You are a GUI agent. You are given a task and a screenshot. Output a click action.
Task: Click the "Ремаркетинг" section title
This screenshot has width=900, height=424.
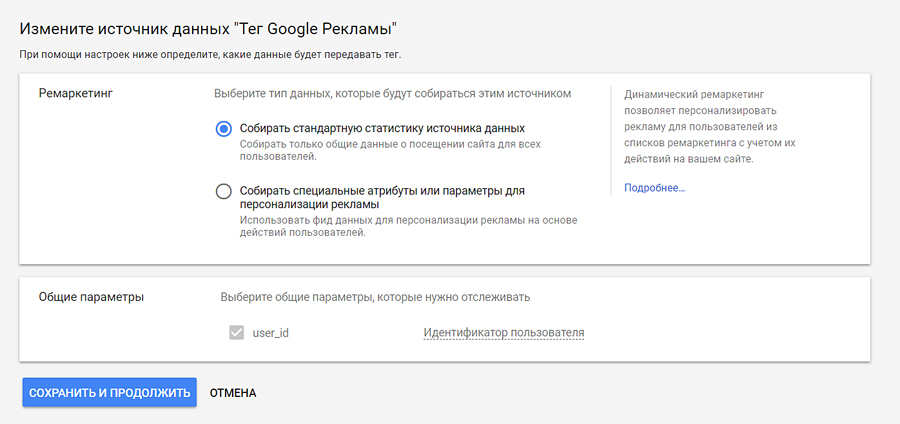click(75, 93)
